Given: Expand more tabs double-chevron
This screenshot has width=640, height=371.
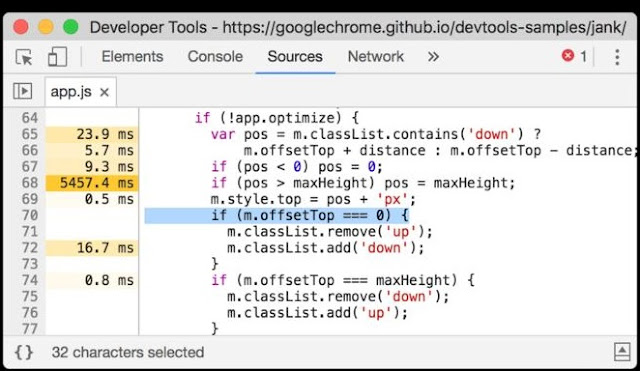Looking at the screenshot, I should pyautogui.click(x=433, y=56).
